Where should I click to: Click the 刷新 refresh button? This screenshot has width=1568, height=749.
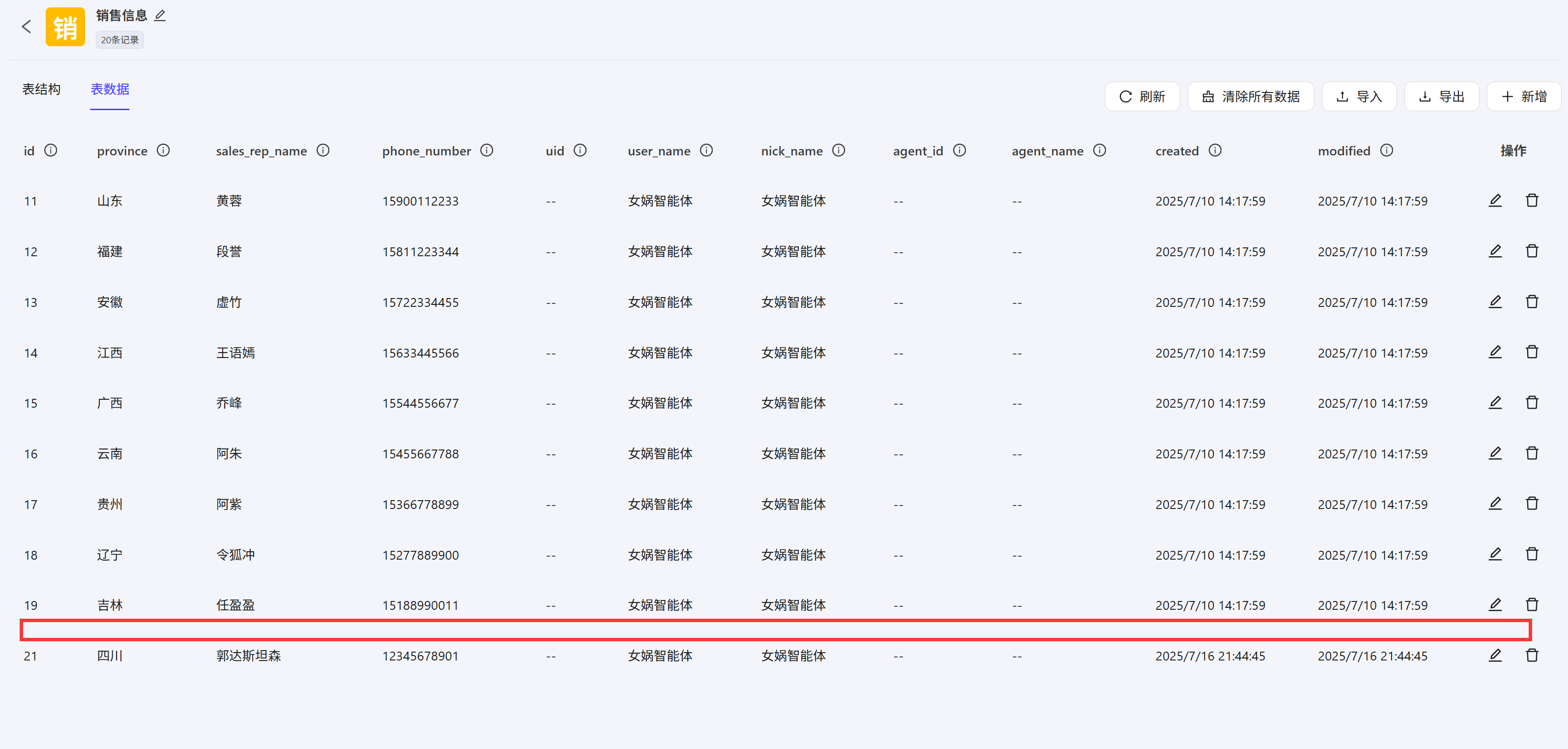[x=1142, y=97]
